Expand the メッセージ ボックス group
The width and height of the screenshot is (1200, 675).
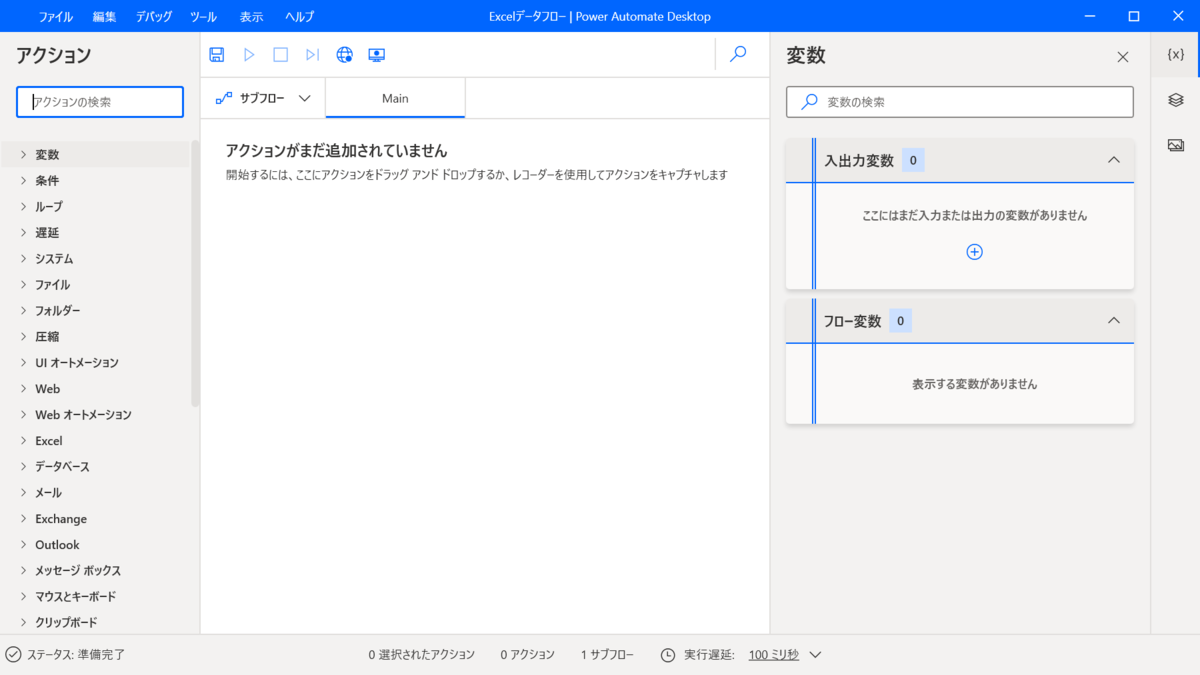[24, 571]
